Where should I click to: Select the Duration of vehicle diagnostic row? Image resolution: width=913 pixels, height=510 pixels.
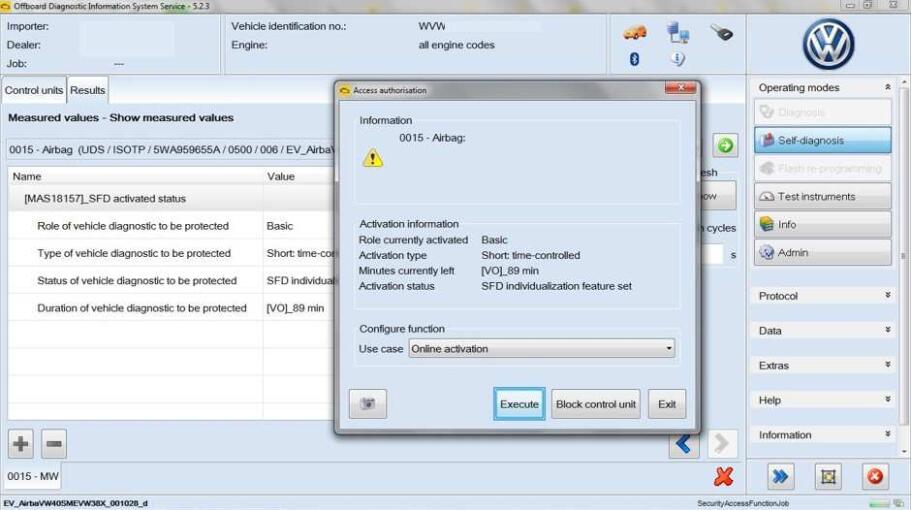(171, 308)
